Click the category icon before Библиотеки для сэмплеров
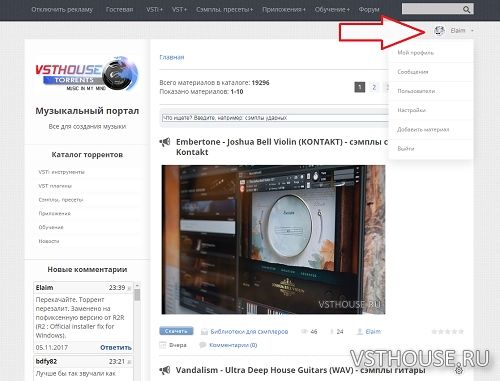 204,331
